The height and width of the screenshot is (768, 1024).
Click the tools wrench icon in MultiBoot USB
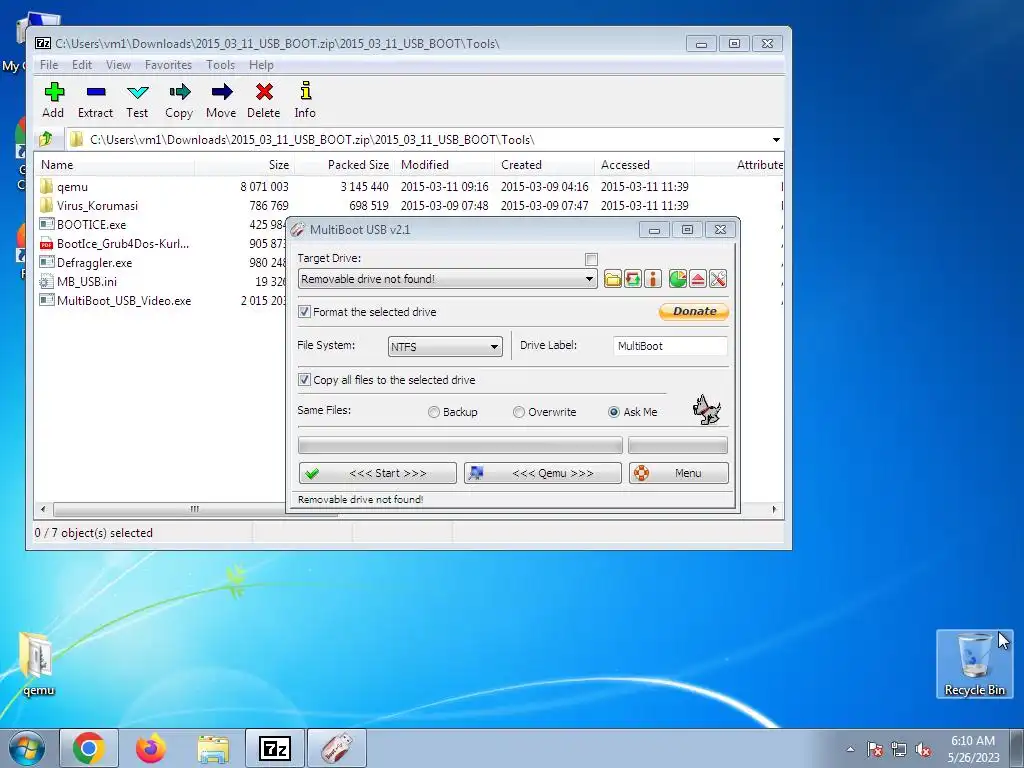coord(718,279)
